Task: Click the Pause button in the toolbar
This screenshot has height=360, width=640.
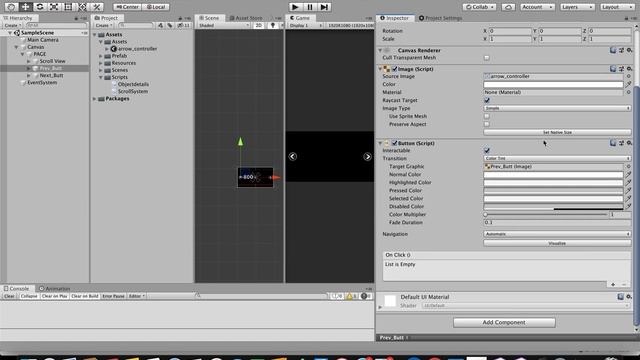Action: [x=310, y=7]
